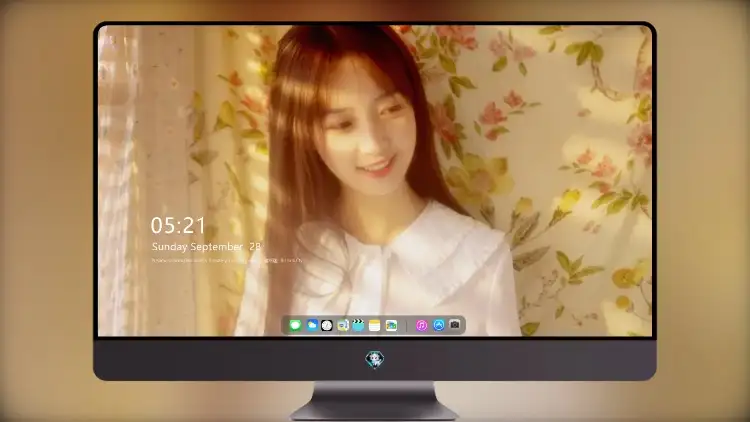Click the glowing logo on monitor chin

tap(375, 359)
